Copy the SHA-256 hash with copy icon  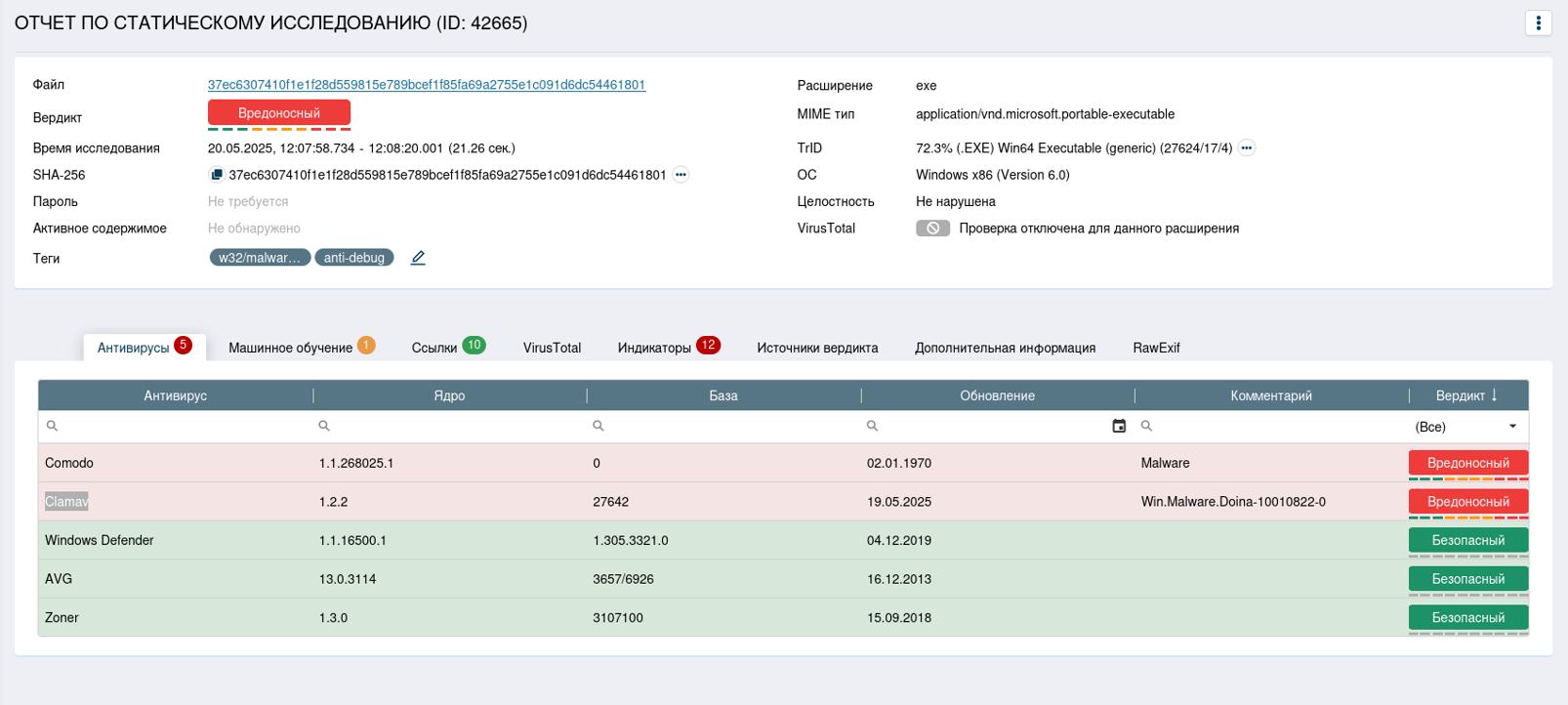tap(217, 175)
